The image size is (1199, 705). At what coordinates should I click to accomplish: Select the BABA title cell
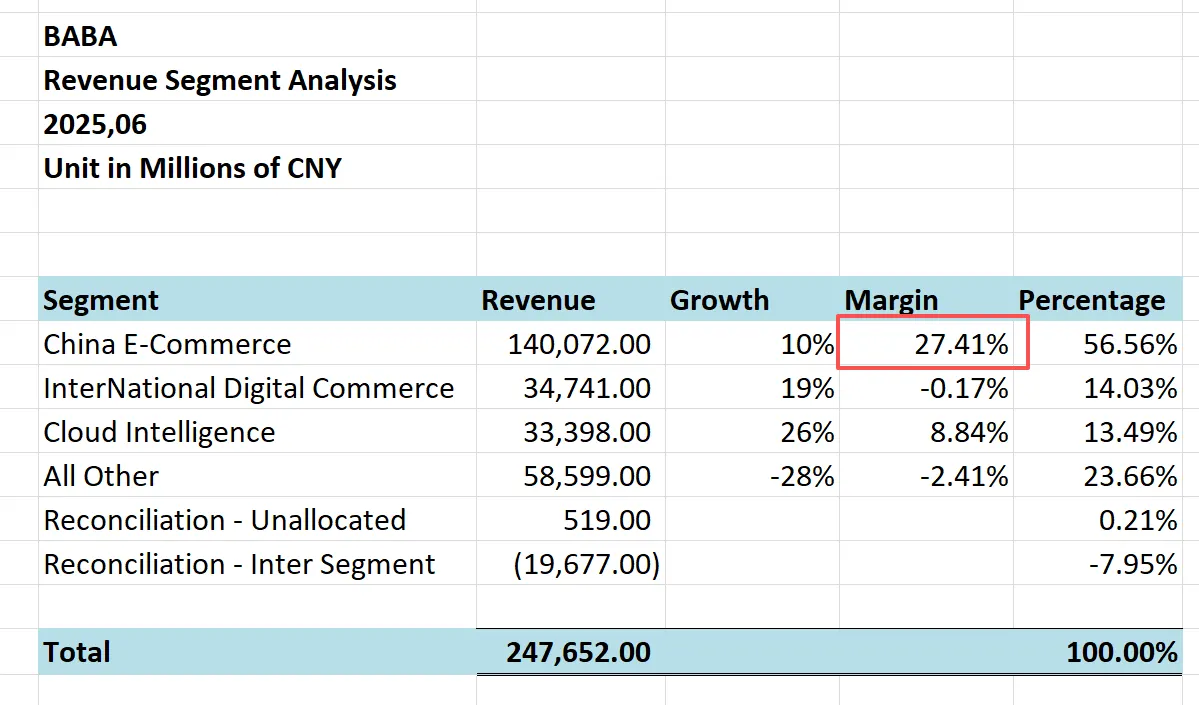click(x=80, y=36)
